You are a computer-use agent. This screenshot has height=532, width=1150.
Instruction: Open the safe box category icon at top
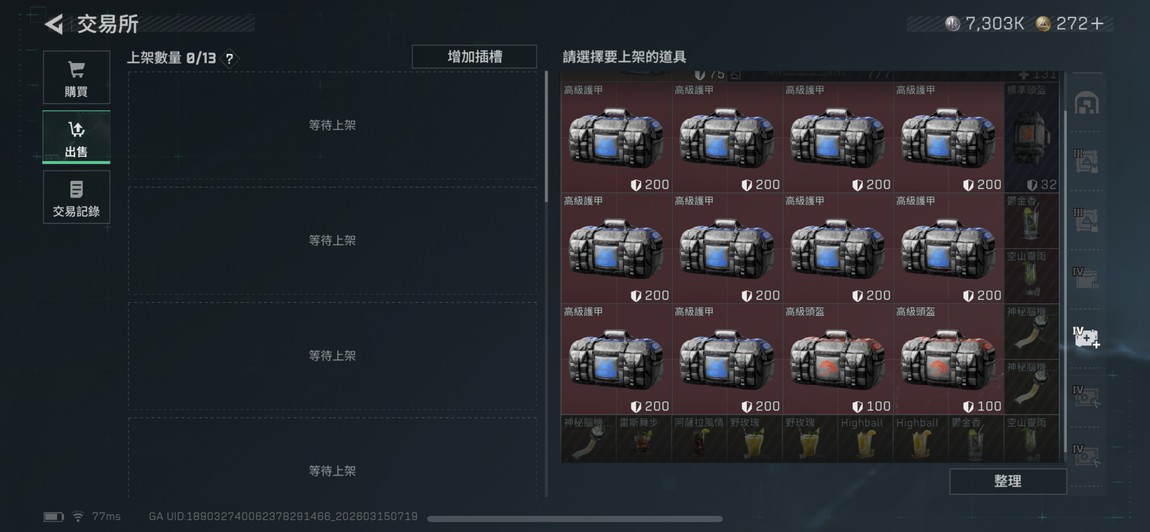[1086, 103]
